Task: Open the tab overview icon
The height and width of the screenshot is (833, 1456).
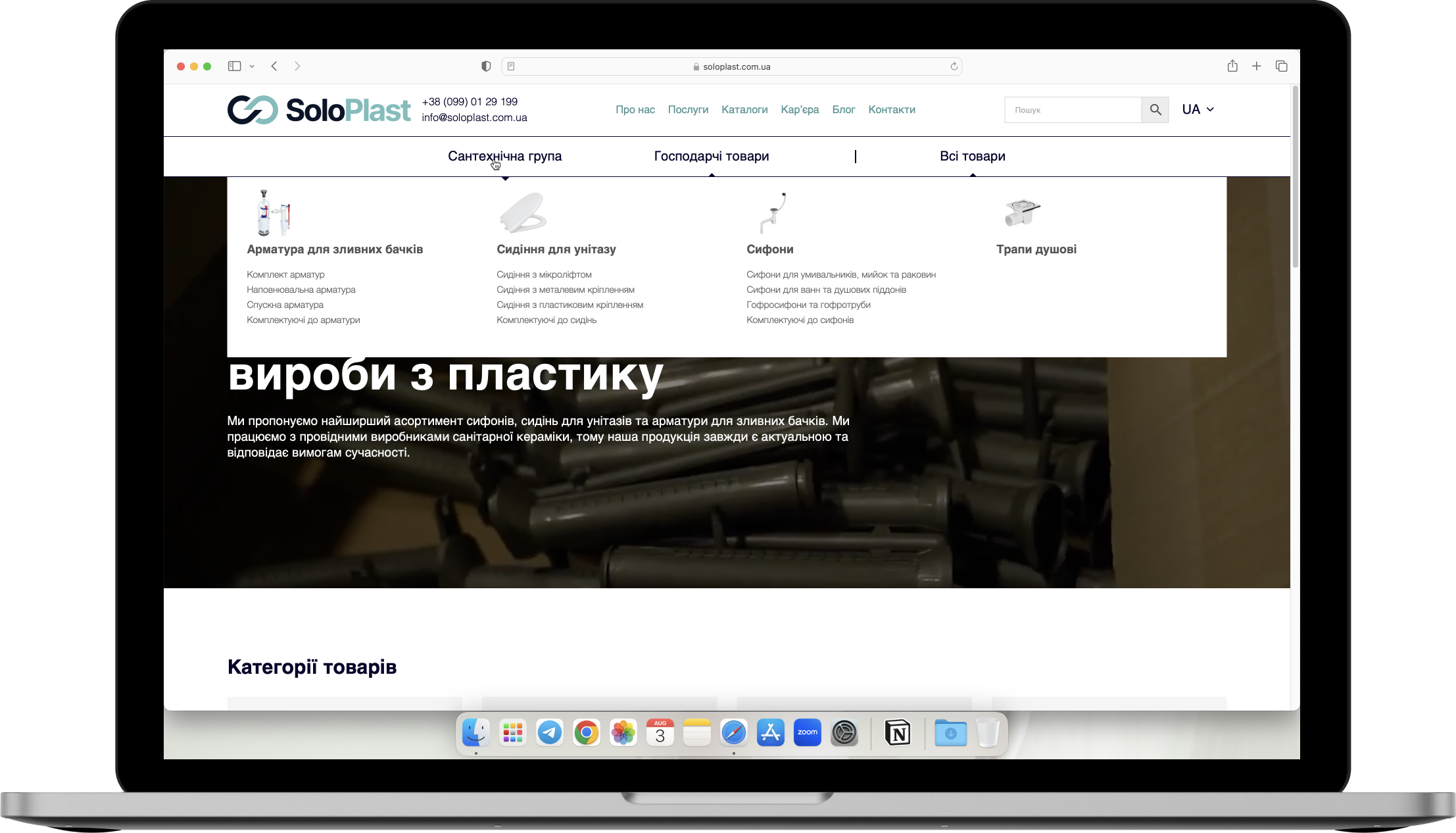Action: tap(1281, 66)
